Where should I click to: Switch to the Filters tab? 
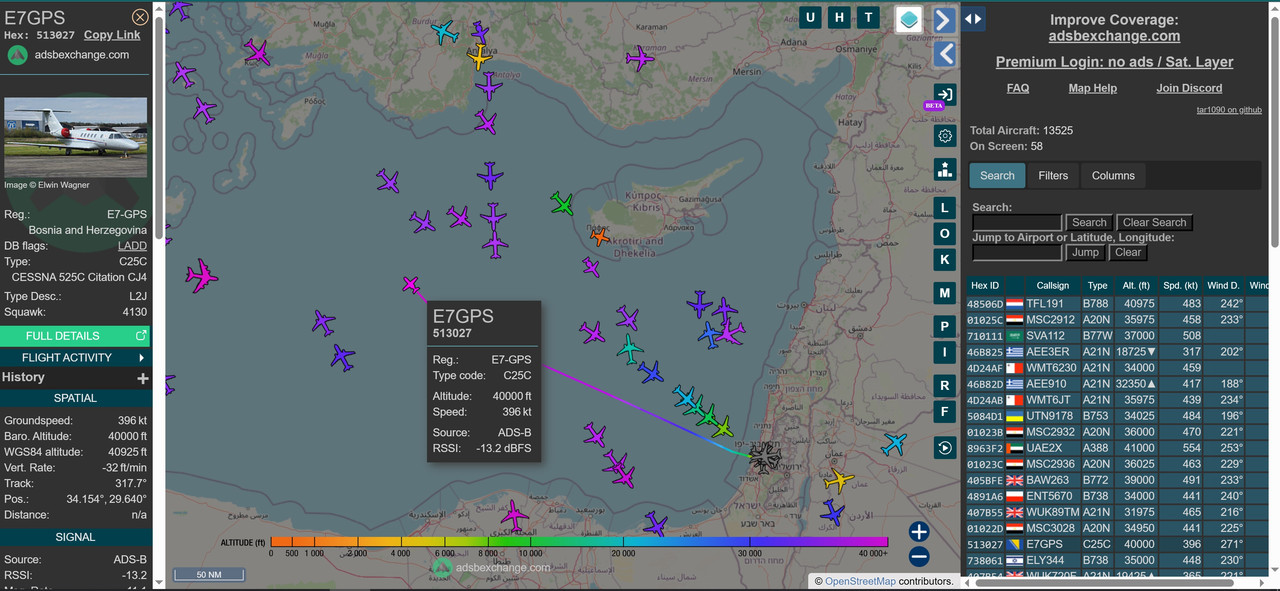point(1053,175)
